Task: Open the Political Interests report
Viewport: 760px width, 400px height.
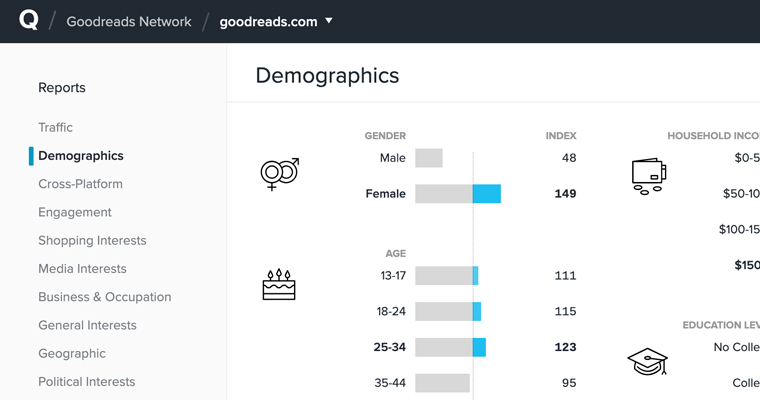Action: (87, 382)
